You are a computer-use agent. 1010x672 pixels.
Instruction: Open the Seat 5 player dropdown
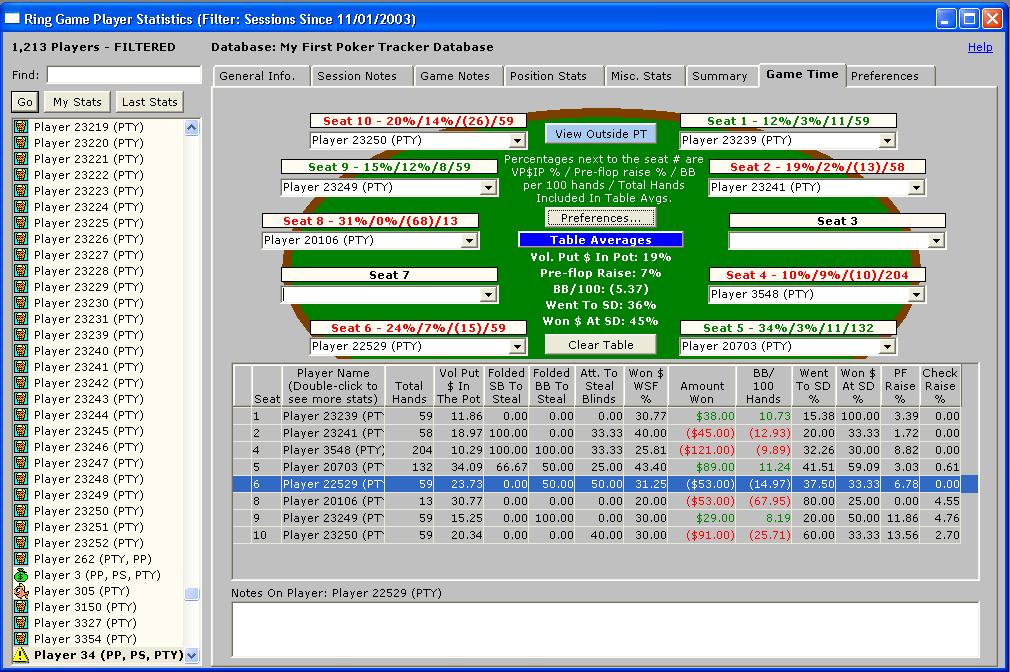pos(887,347)
